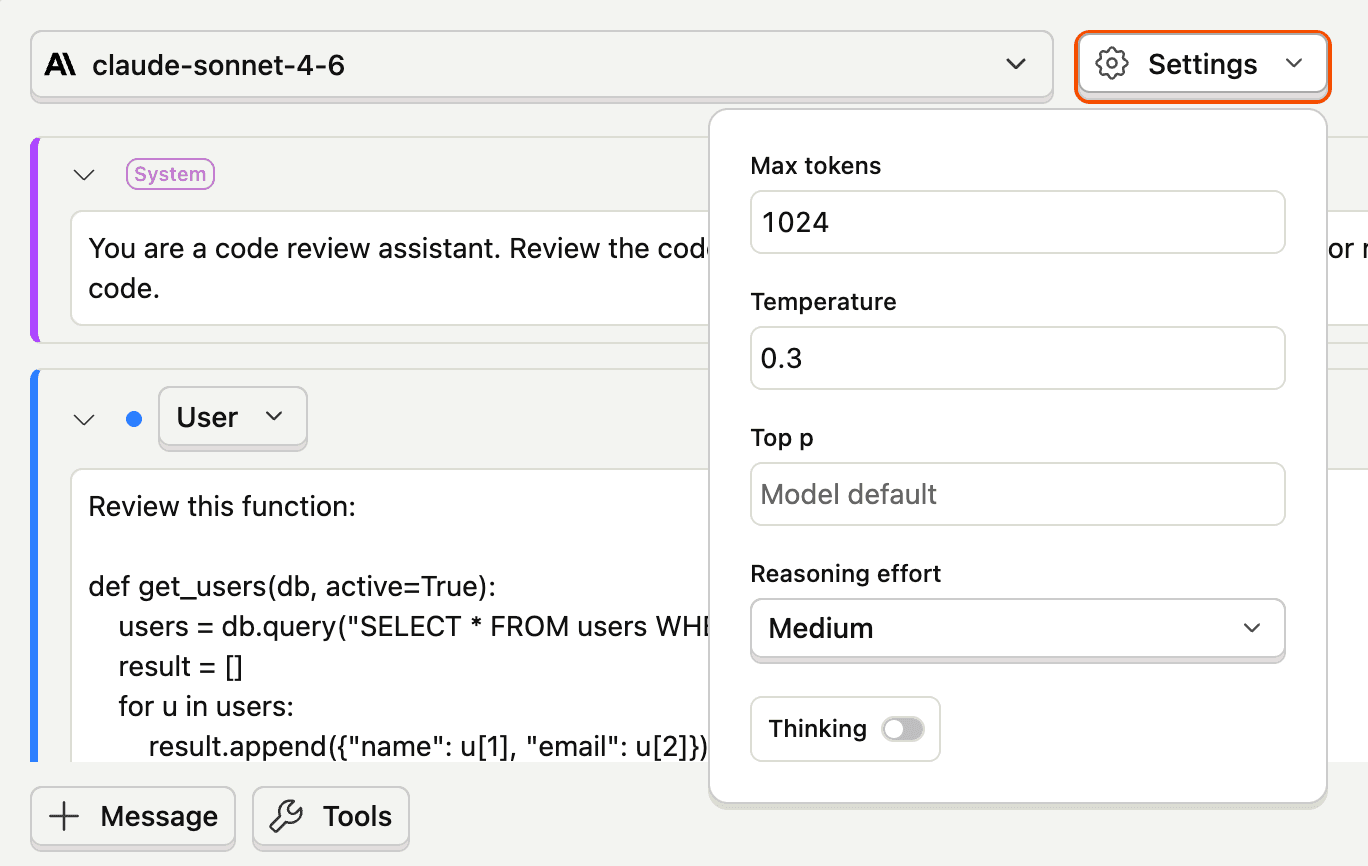Viewport: 1368px width, 866px height.
Task: Click the "Review this function:" text line
Action: tap(222, 507)
